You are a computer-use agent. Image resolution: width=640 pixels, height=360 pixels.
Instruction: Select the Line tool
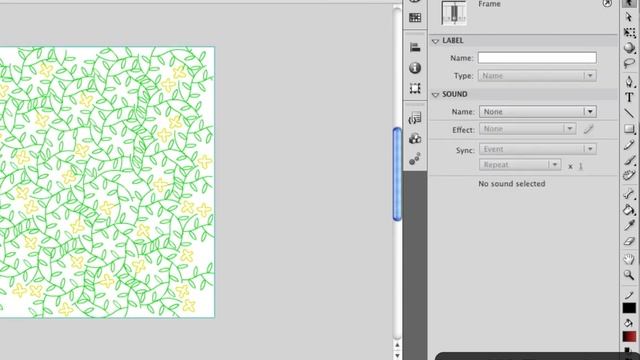629,113
